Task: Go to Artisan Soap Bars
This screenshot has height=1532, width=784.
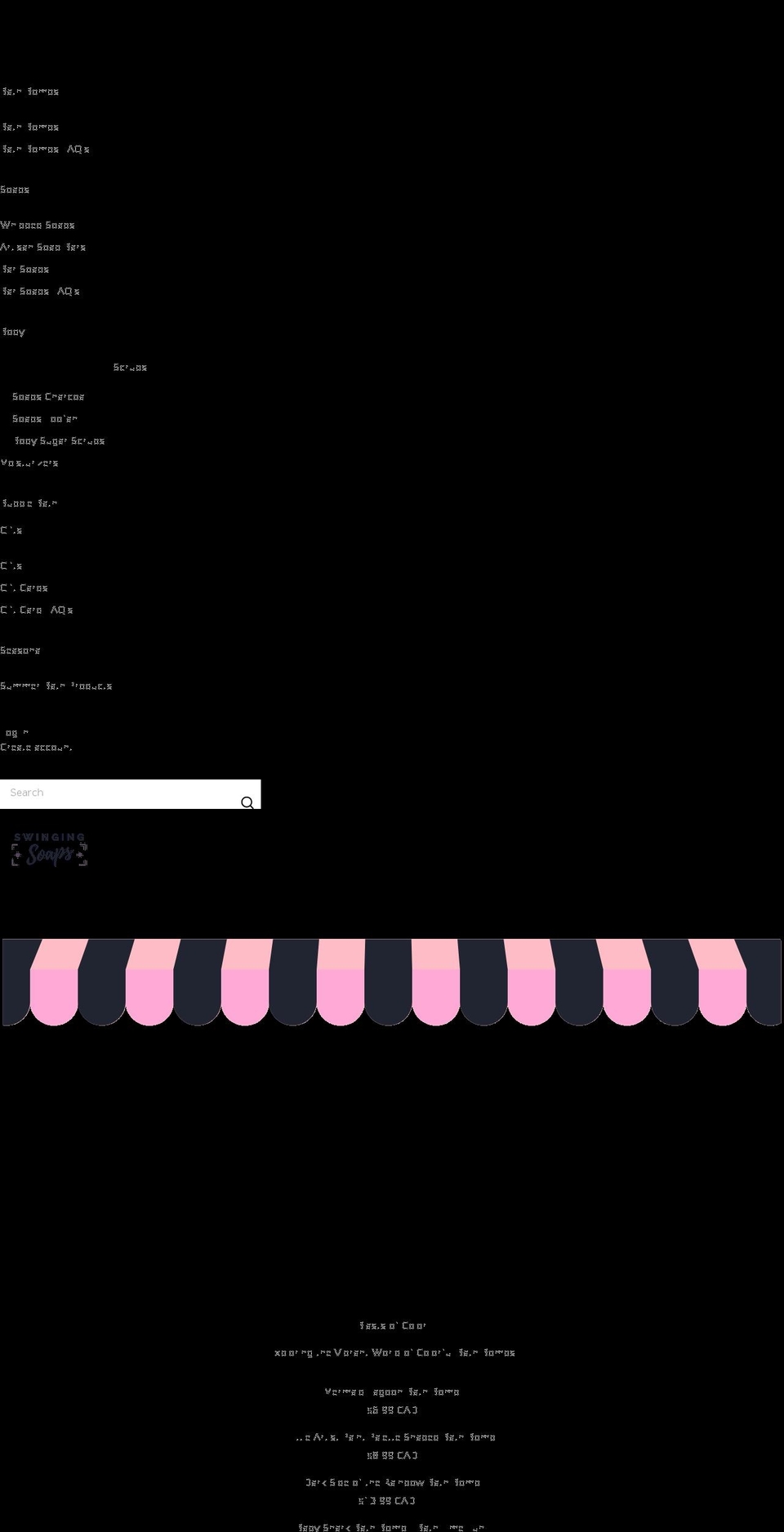Action: click(x=43, y=248)
